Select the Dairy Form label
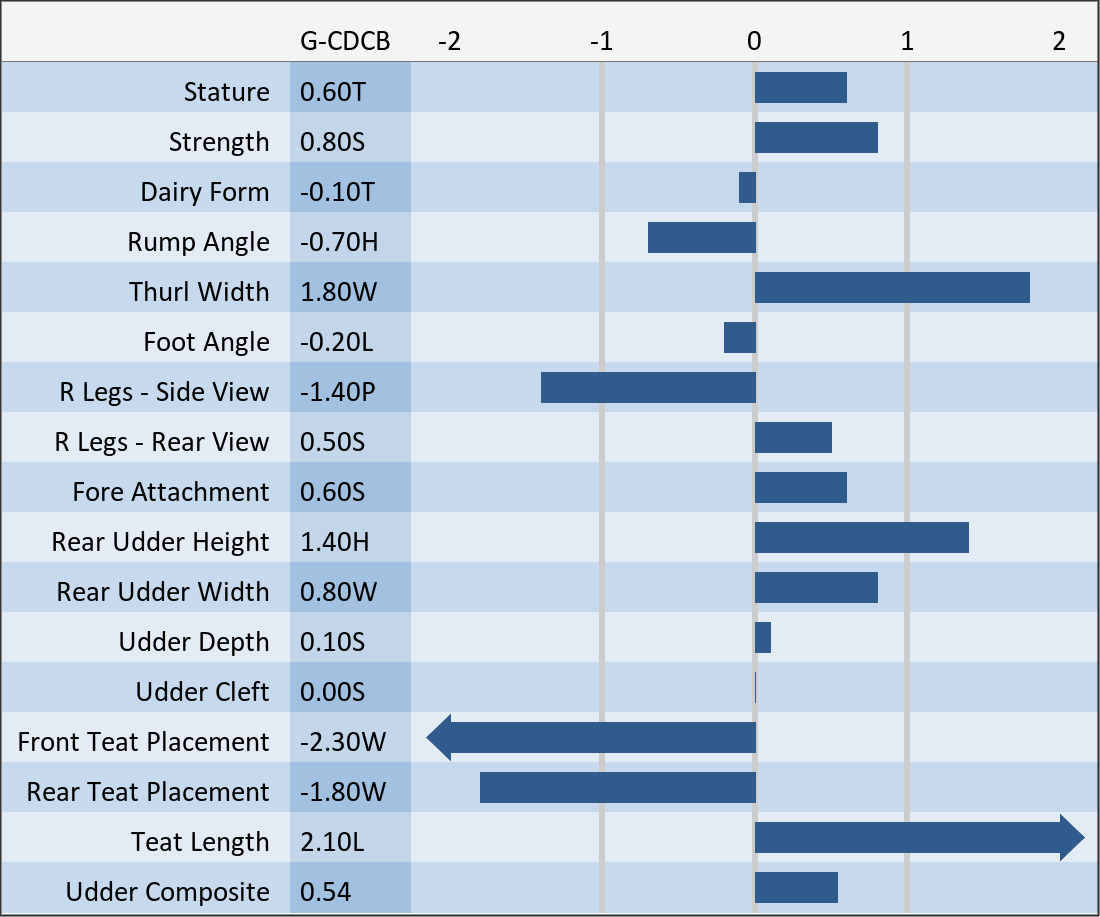The image size is (1100, 917). 205,192
